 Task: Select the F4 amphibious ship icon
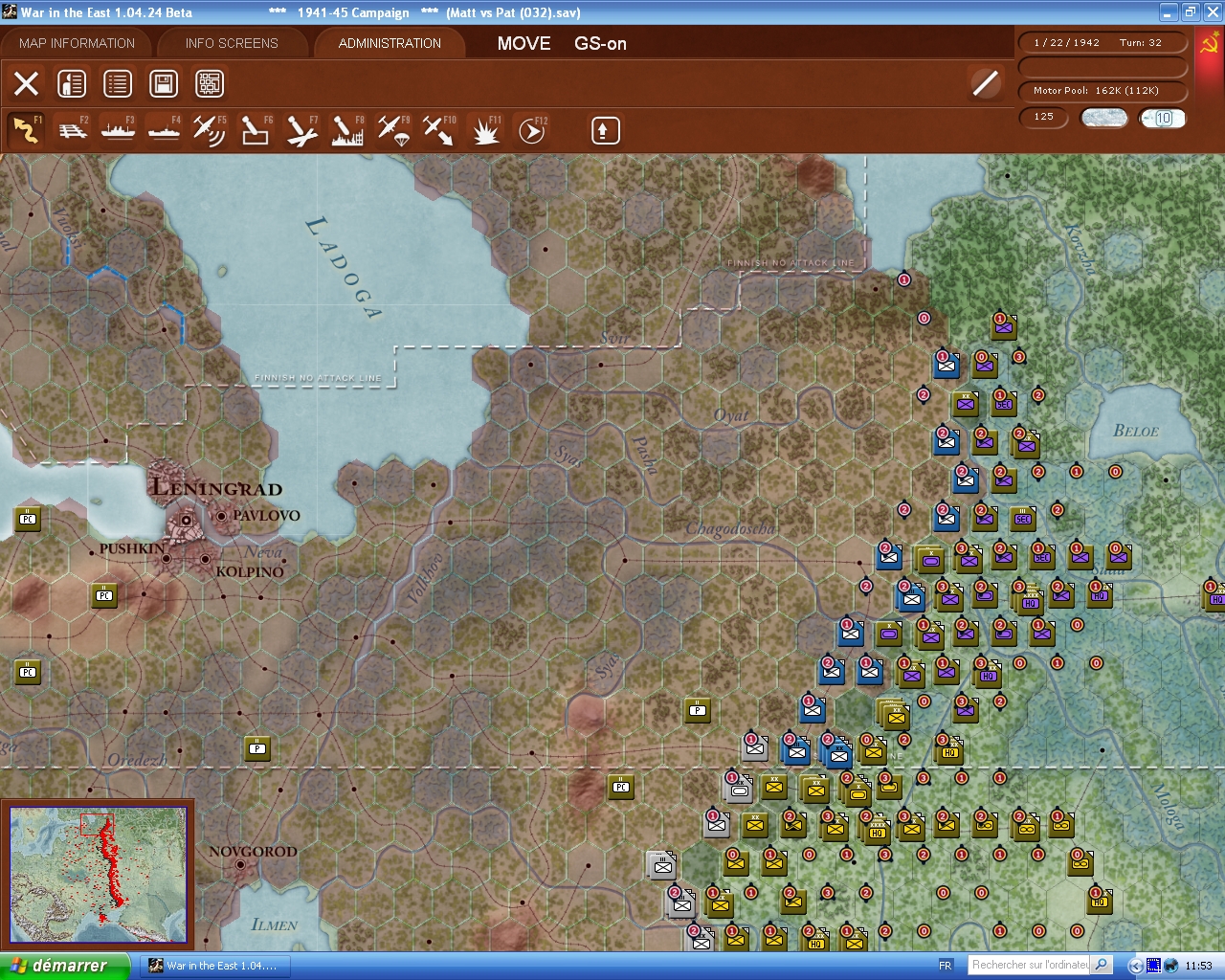(165, 130)
